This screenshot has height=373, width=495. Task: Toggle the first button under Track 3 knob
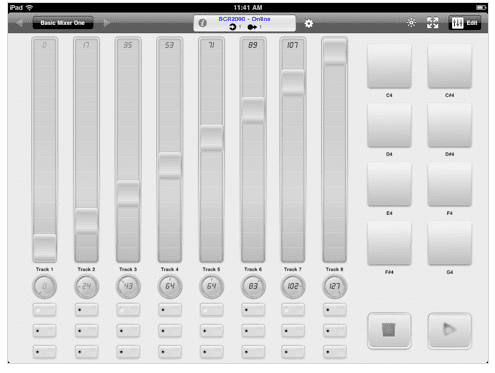pyautogui.click(x=128, y=310)
